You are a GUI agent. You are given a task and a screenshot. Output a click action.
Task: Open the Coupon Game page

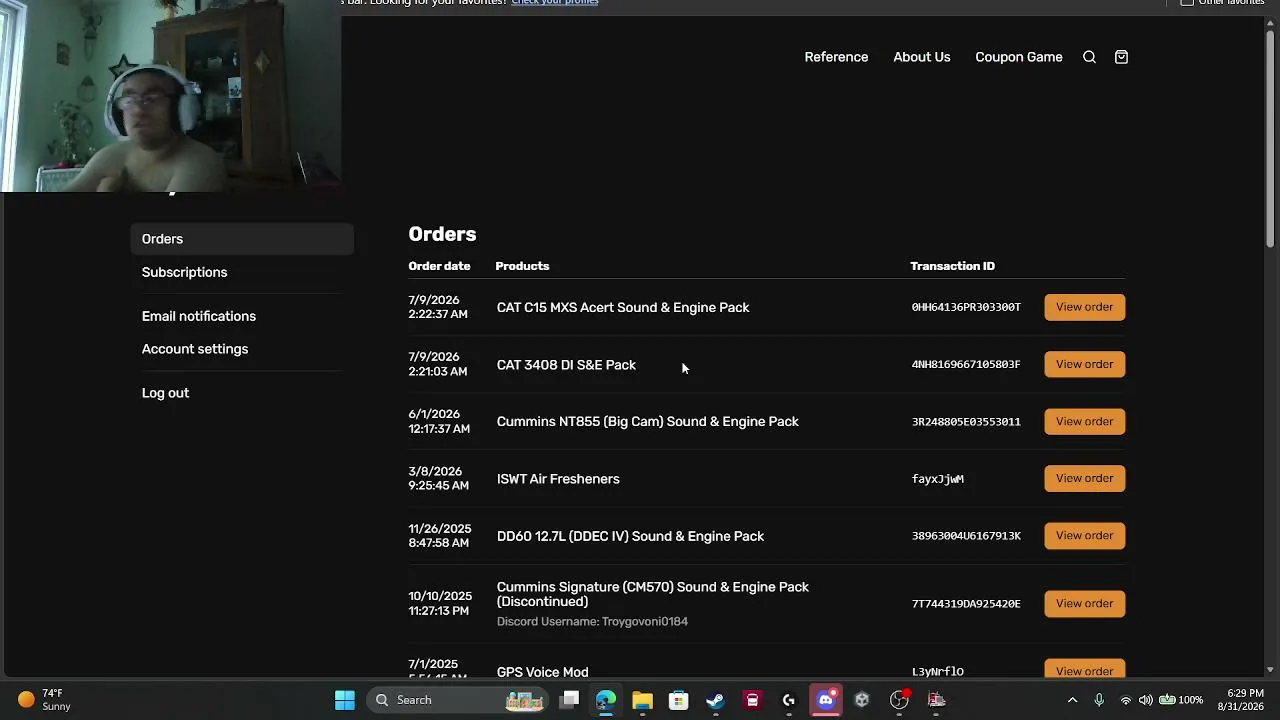point(1019,57)
